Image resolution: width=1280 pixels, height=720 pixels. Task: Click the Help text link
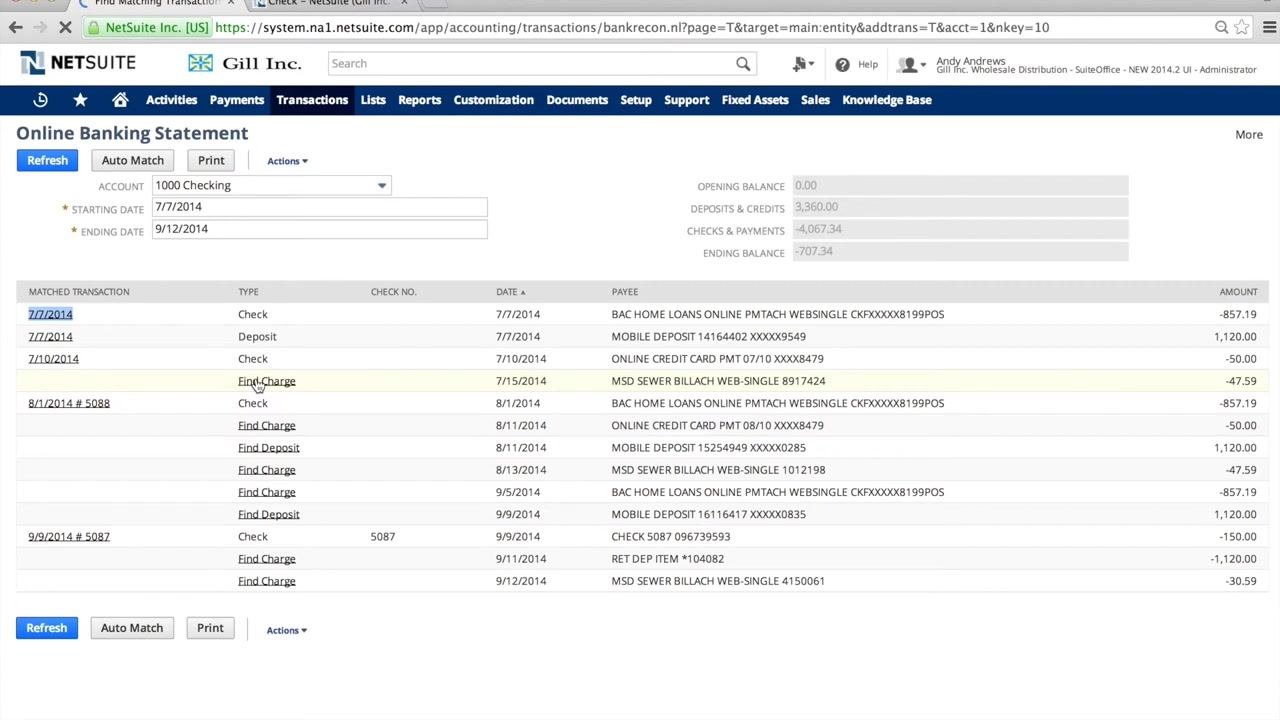pos(868,64)
